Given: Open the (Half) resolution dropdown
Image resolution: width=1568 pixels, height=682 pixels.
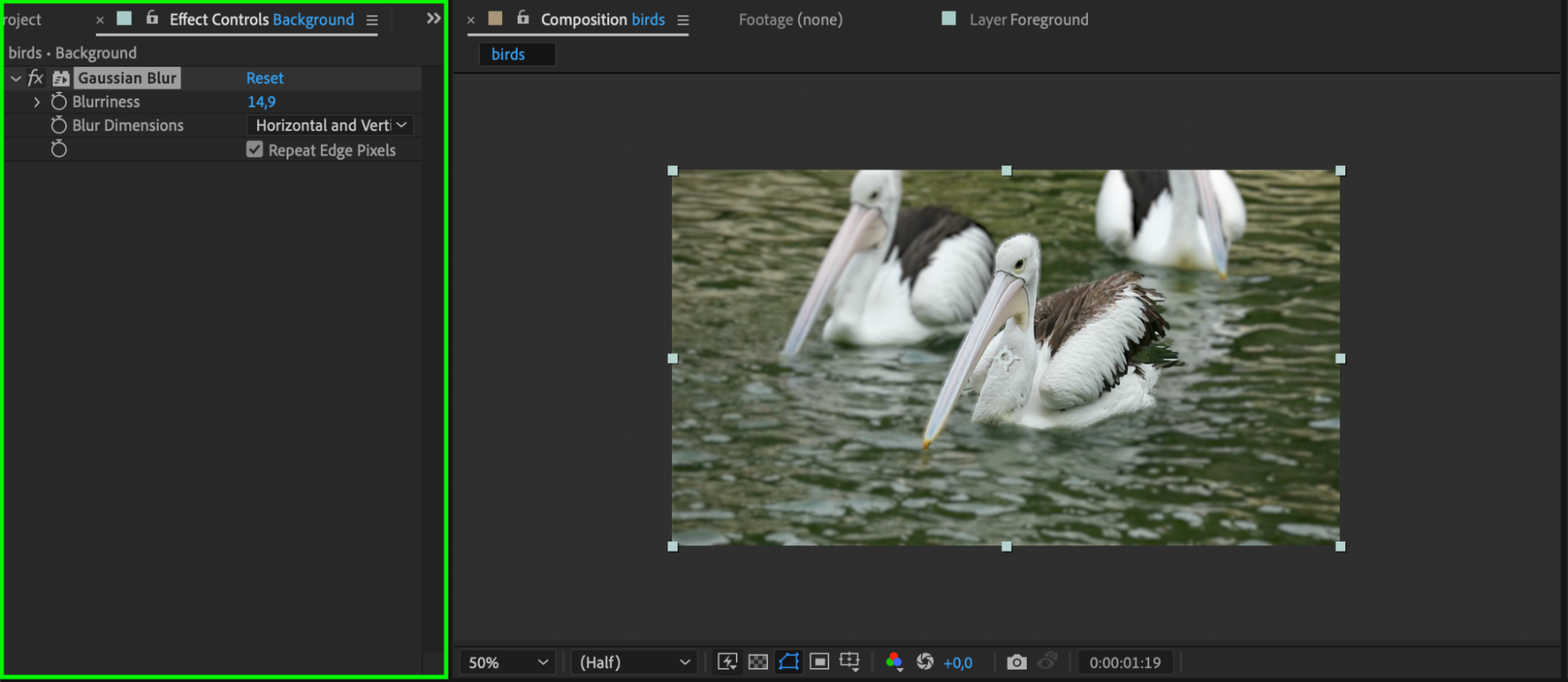Looking at the screenshot, I should 634,662.
